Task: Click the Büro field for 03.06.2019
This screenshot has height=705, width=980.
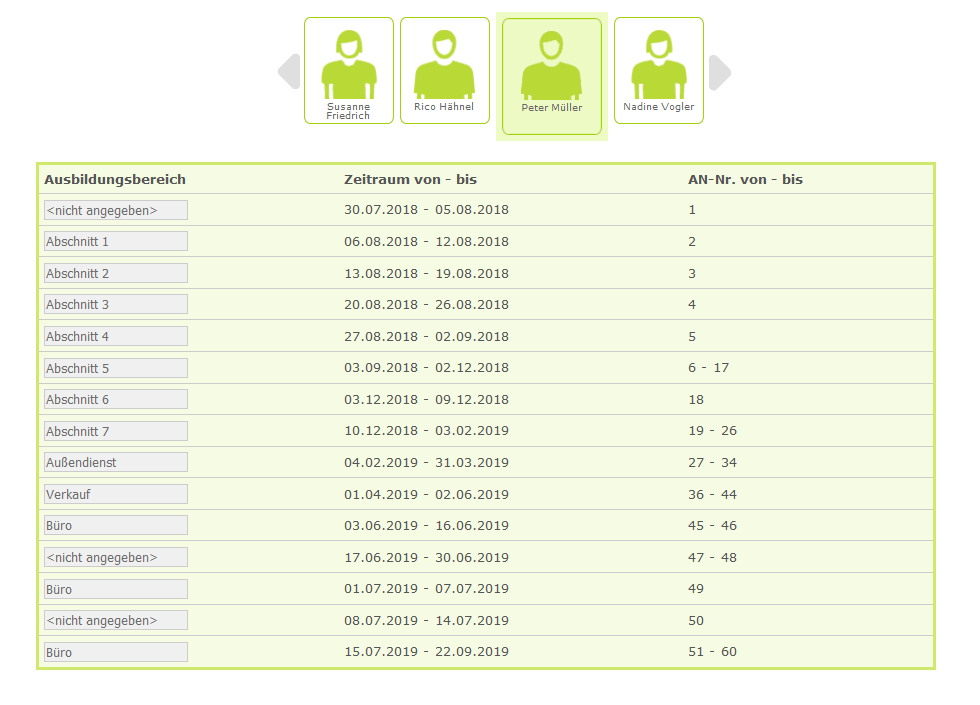Action: (x=116, y=526)
